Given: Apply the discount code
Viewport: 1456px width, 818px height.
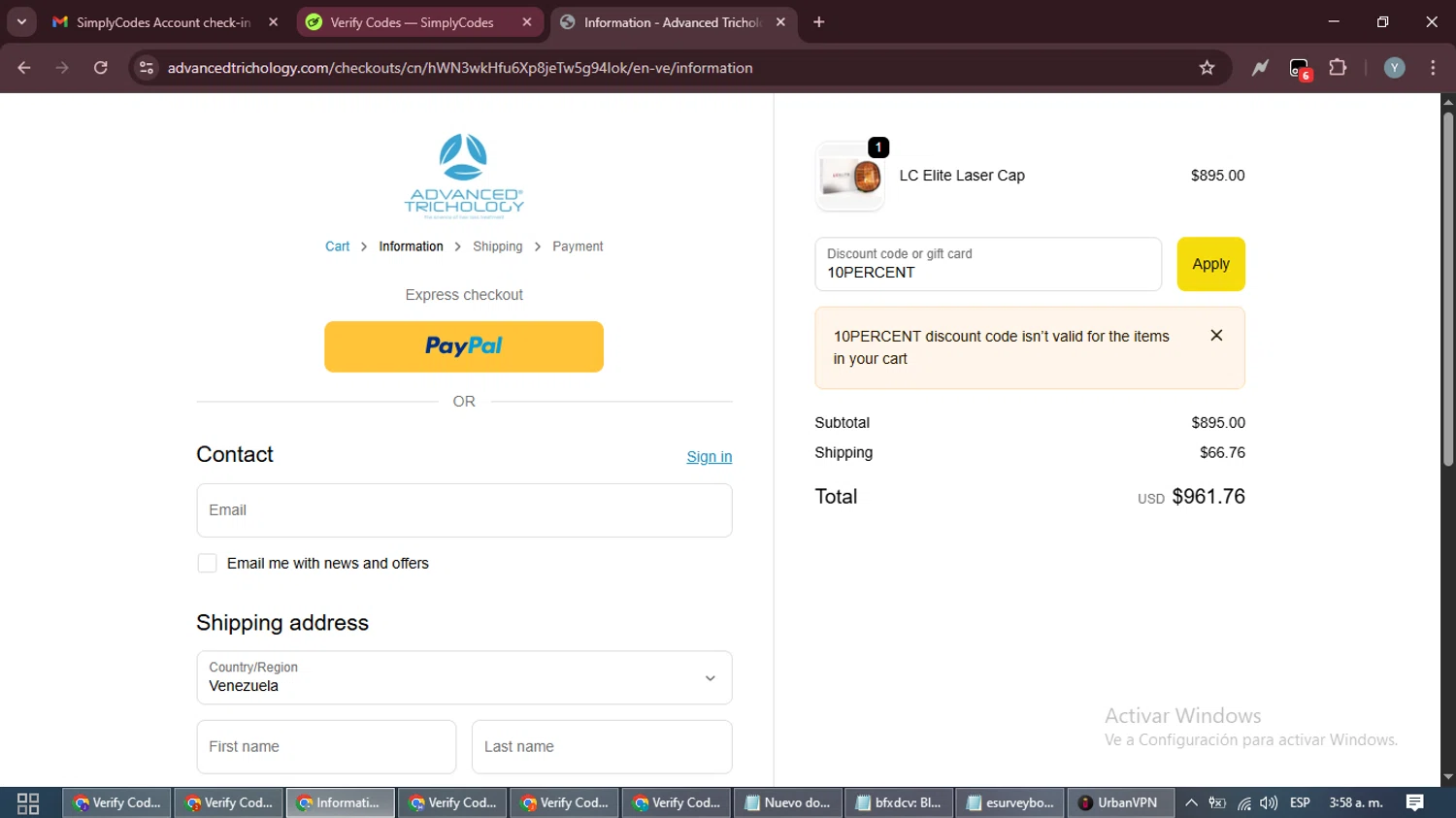Looking at the screenshot, I should (x=1210, y=264).
